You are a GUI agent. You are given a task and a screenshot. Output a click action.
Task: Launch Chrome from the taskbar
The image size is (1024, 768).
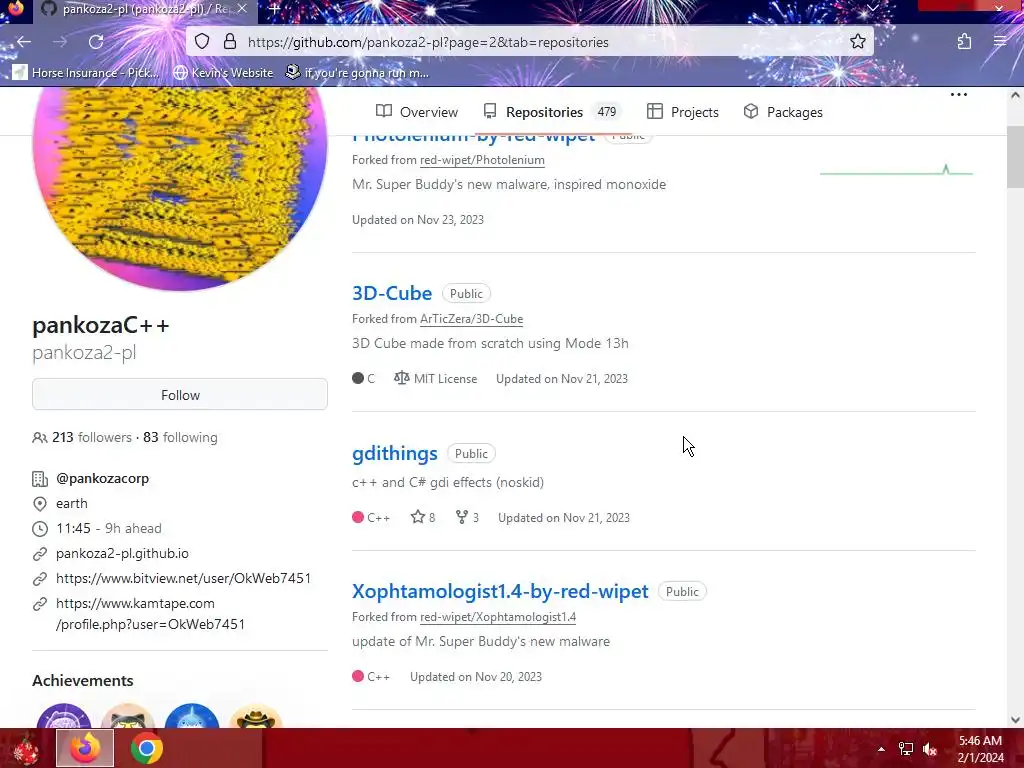(147, 748)
